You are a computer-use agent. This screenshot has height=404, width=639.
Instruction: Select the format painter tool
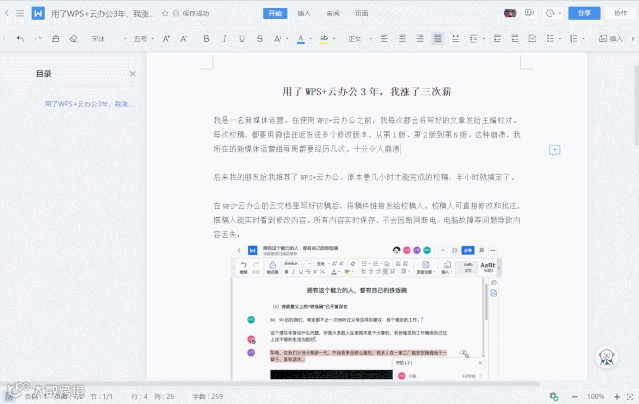tap(56, 39)
